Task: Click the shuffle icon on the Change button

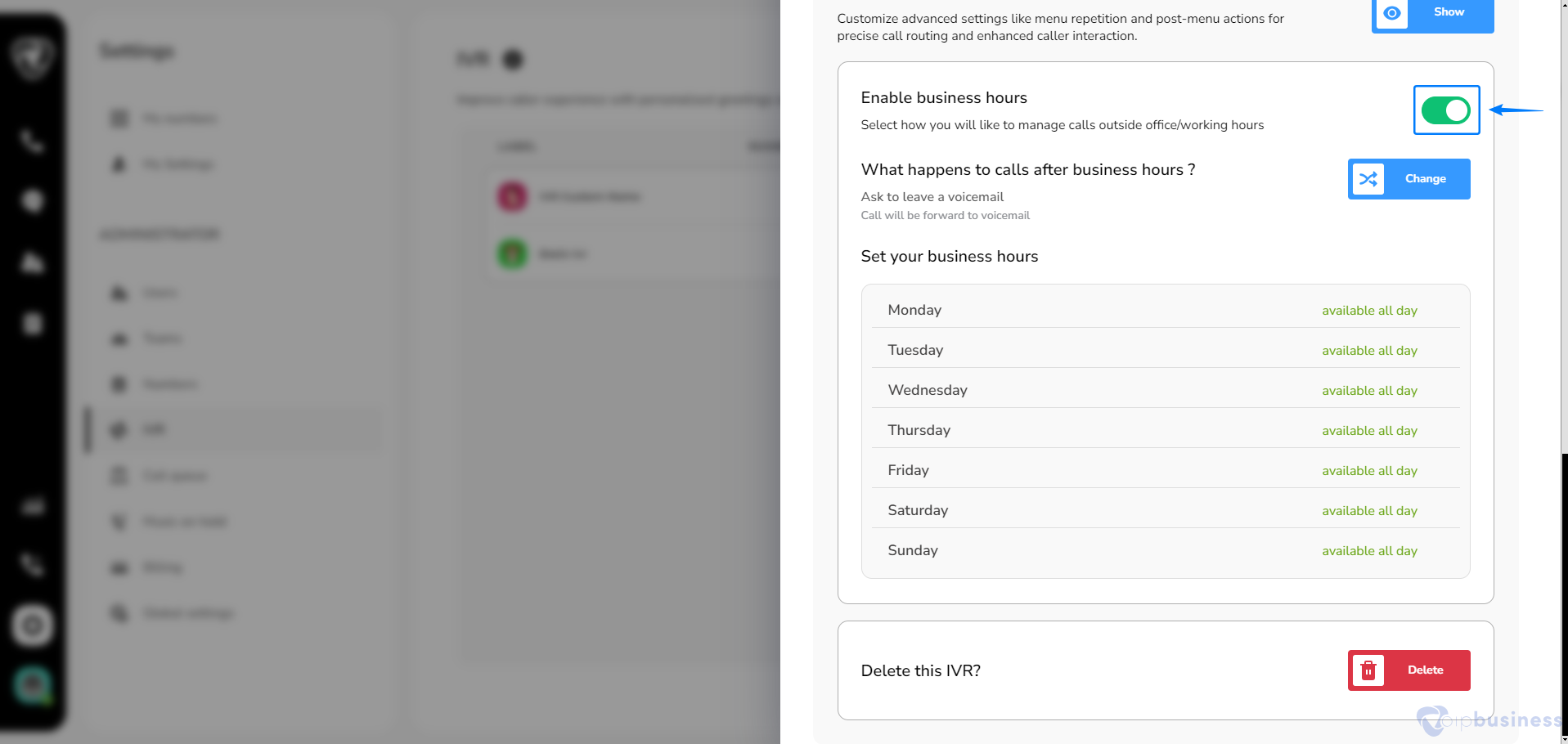Action: pyautogui.click(x=1368, y=179)
